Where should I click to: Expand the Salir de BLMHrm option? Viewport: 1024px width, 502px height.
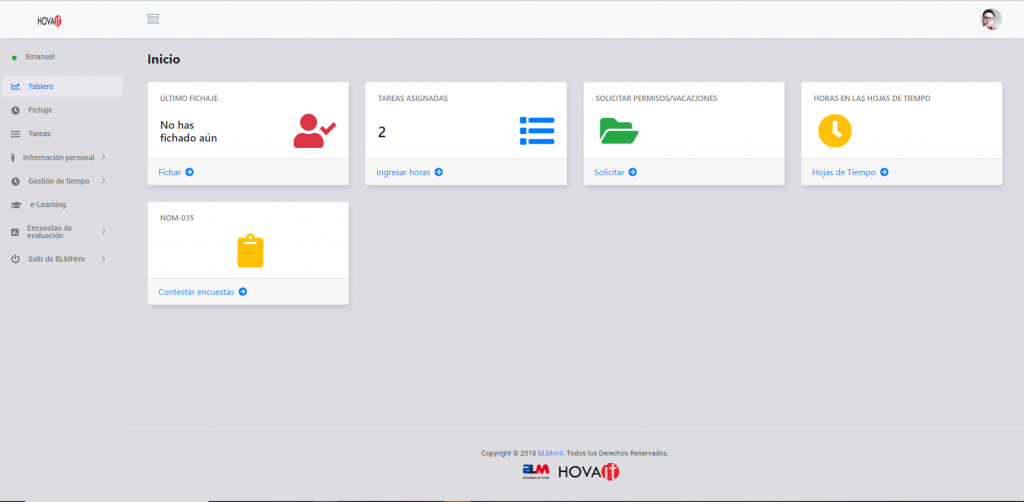pos(58,259)
